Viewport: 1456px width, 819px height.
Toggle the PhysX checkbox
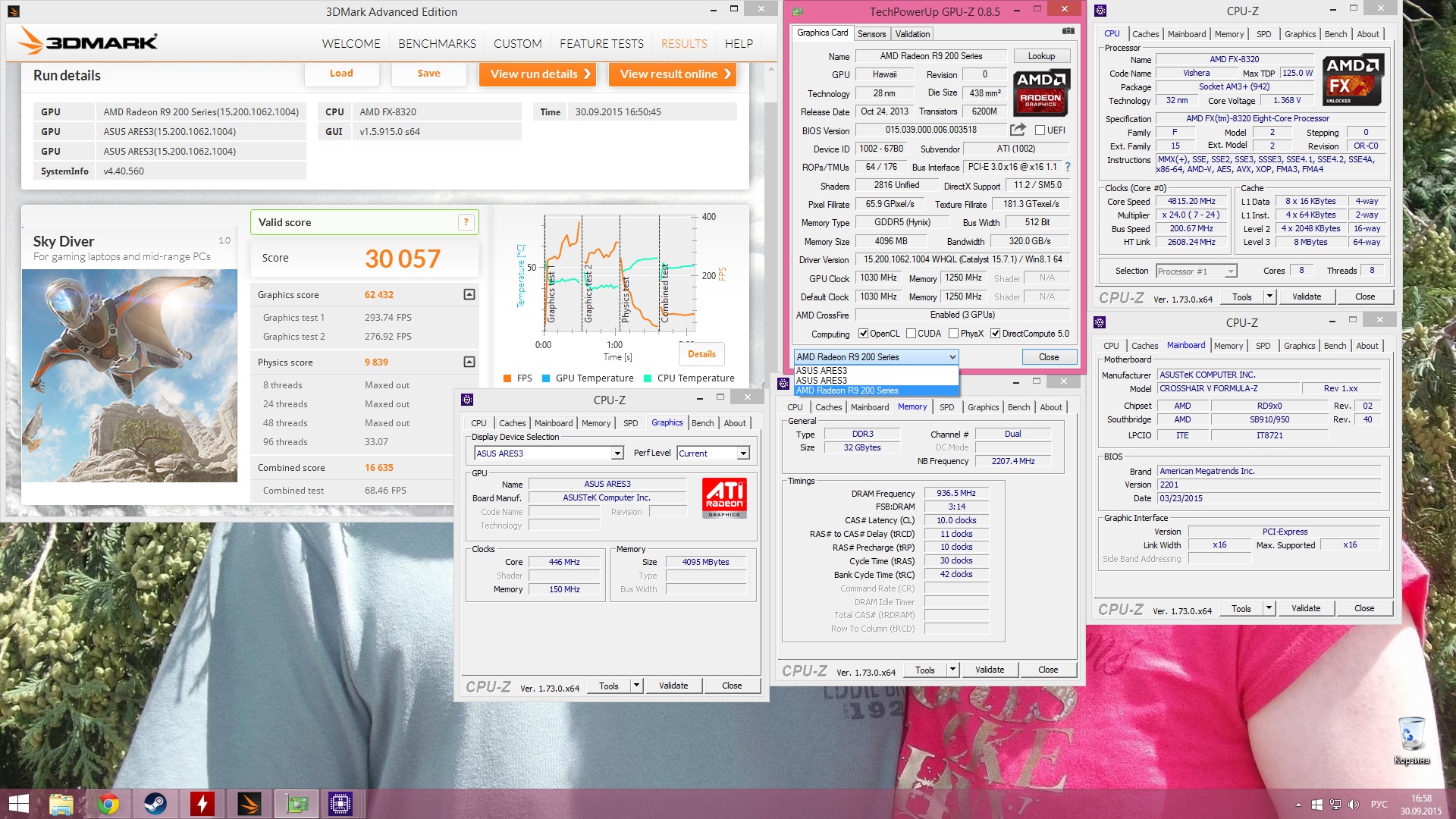(953, 334)
